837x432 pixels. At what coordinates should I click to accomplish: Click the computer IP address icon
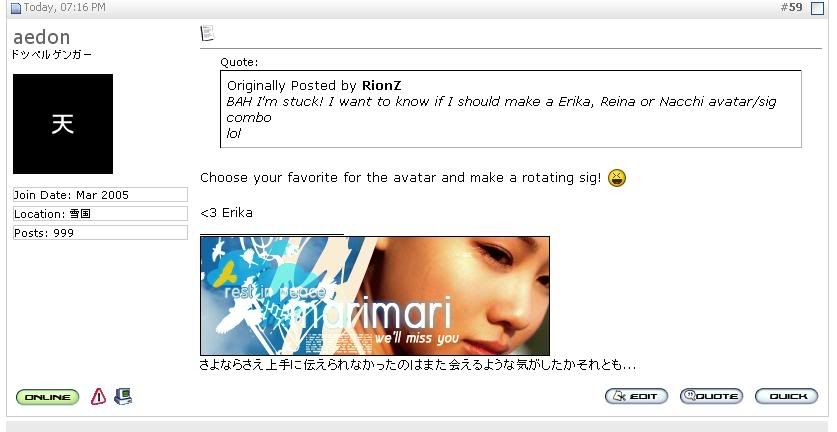pyautogui.click(x=123, y=396)
